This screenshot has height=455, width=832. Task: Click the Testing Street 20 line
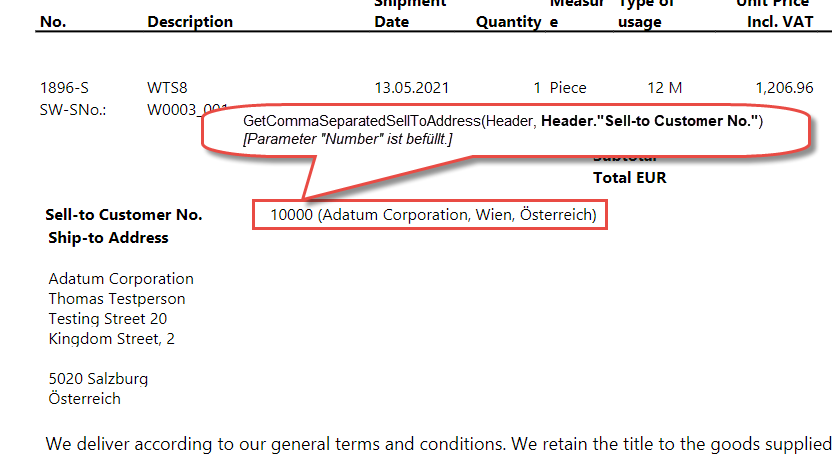pyautogui.click(x=108, y=319)
